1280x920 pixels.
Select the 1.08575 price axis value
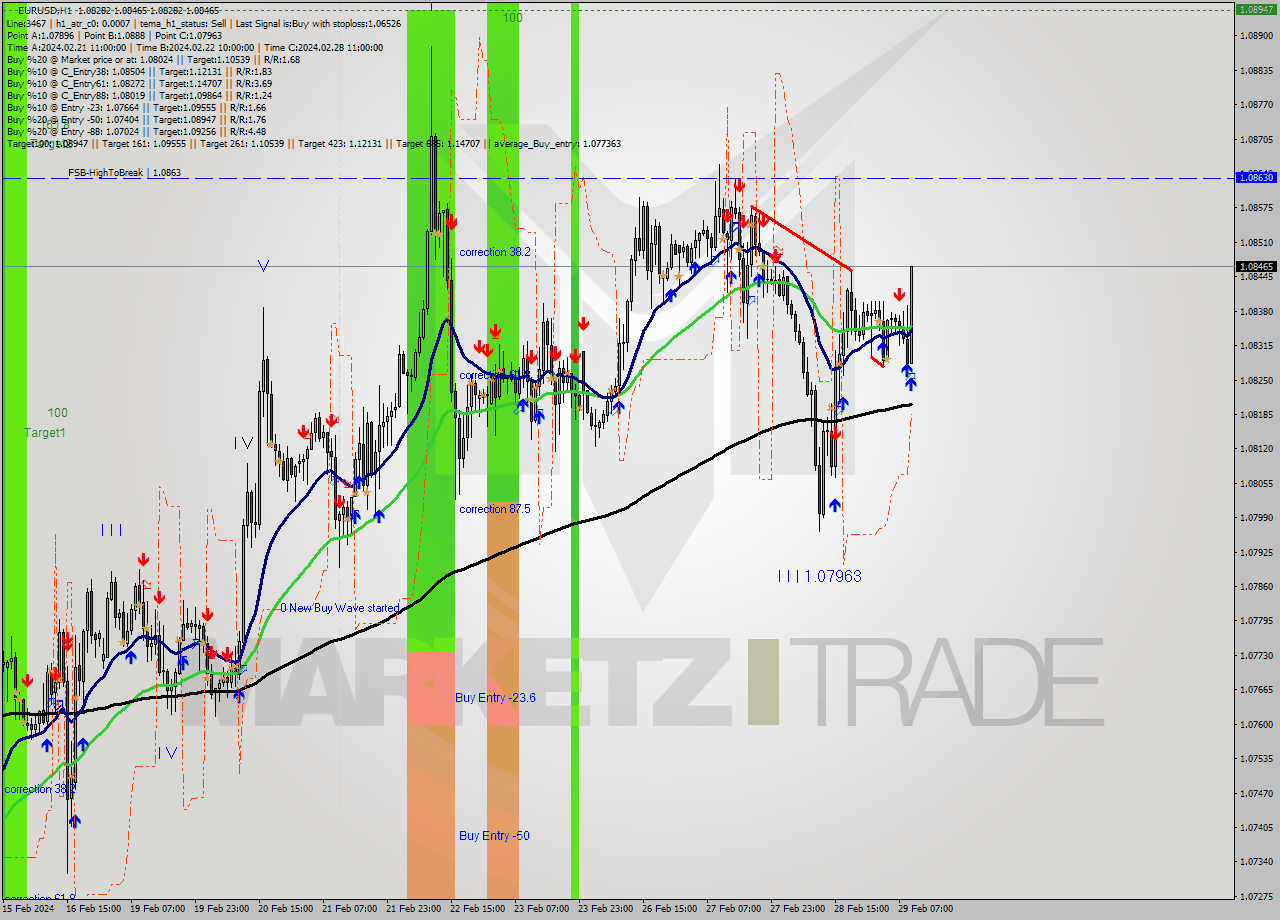tap(1256, 208)
